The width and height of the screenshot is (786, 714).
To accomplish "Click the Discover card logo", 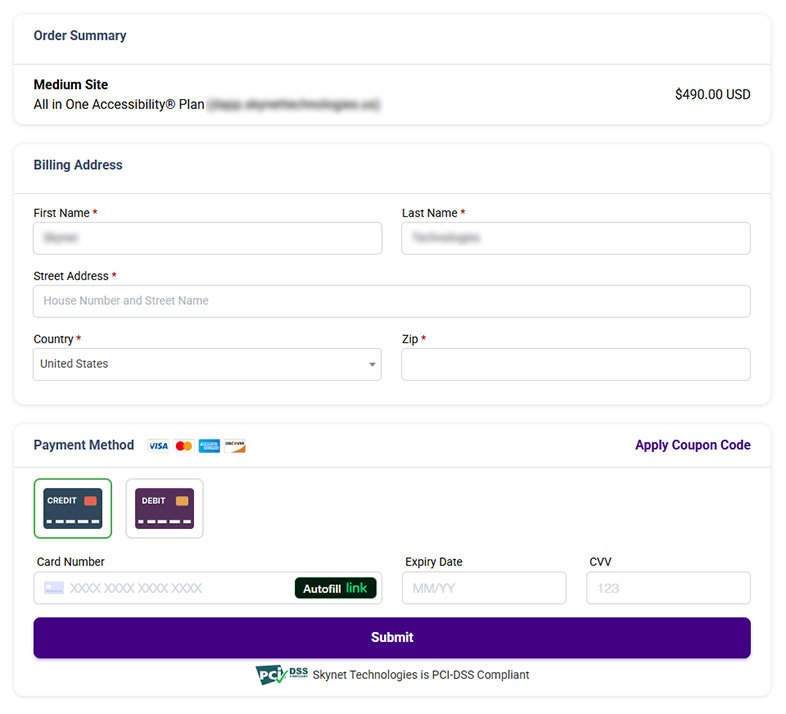I will coord(235,446).
